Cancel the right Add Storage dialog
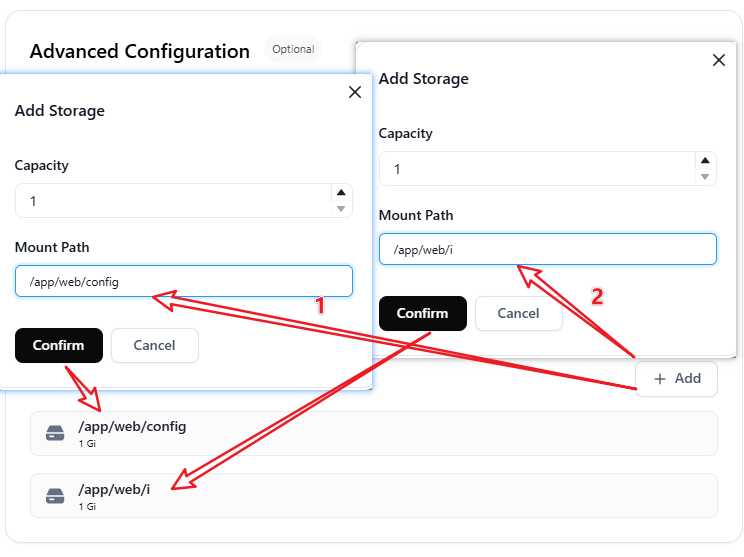 519,314
